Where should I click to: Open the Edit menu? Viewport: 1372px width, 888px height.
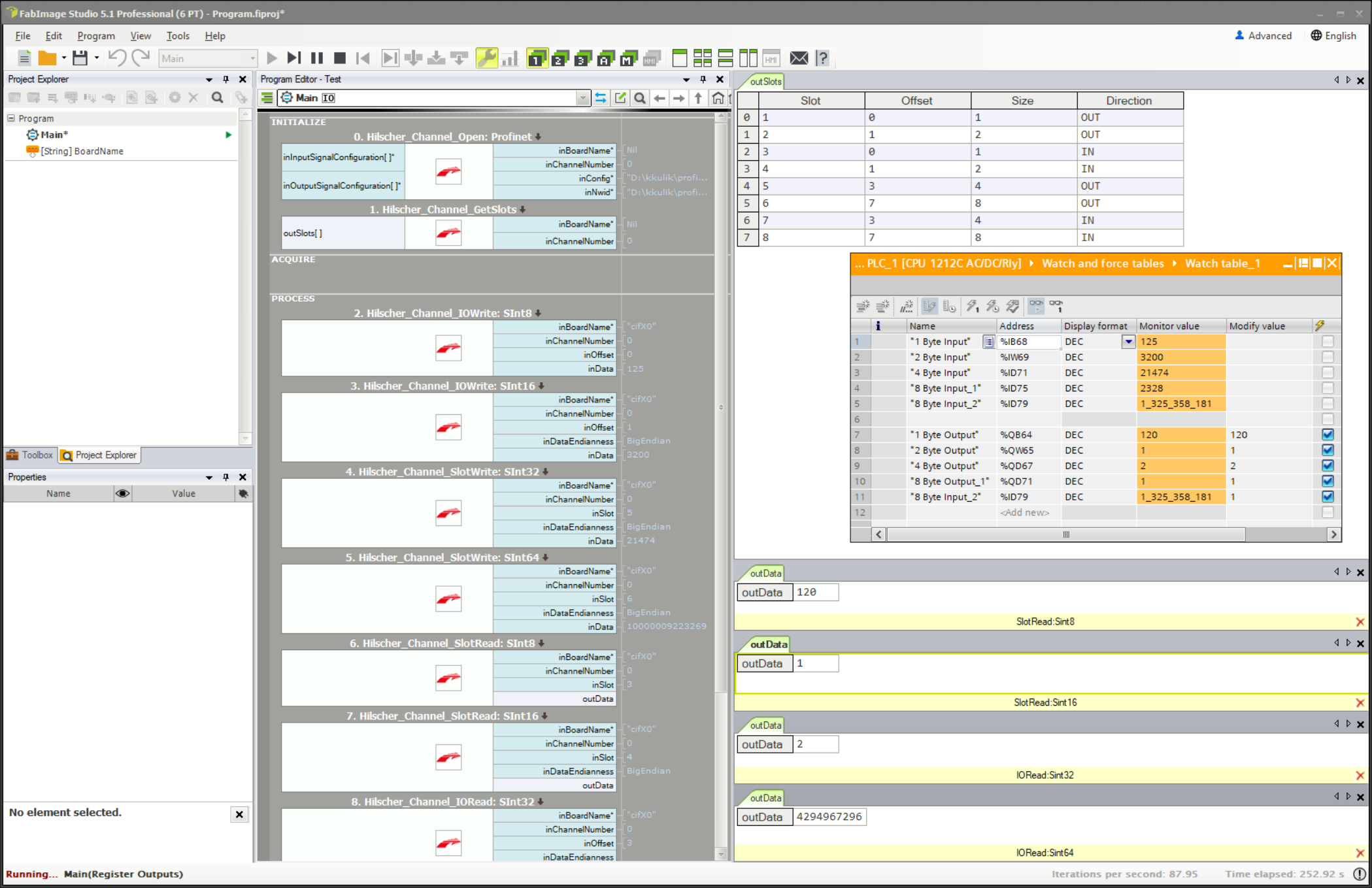[x=54, y=36]
